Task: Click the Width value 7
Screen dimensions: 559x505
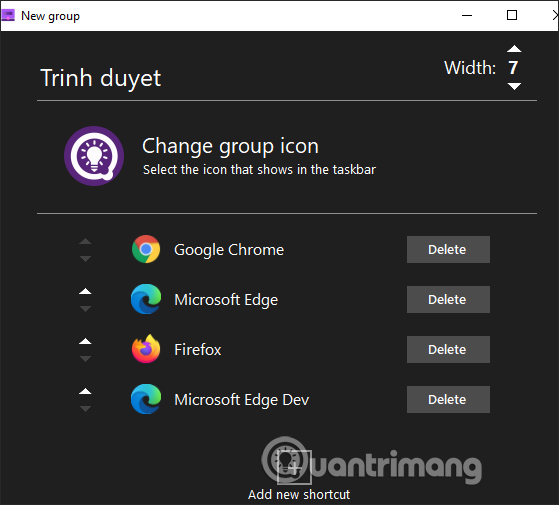Action: (x=513, y=68)
